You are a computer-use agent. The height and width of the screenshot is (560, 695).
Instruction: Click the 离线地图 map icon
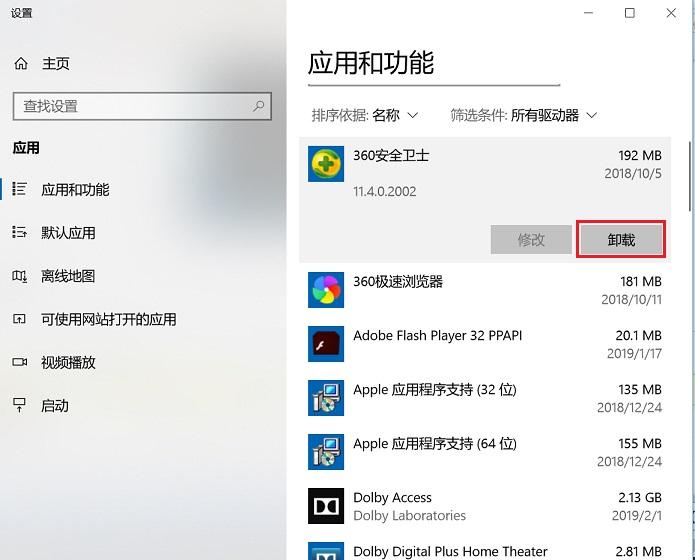[20, 276]
